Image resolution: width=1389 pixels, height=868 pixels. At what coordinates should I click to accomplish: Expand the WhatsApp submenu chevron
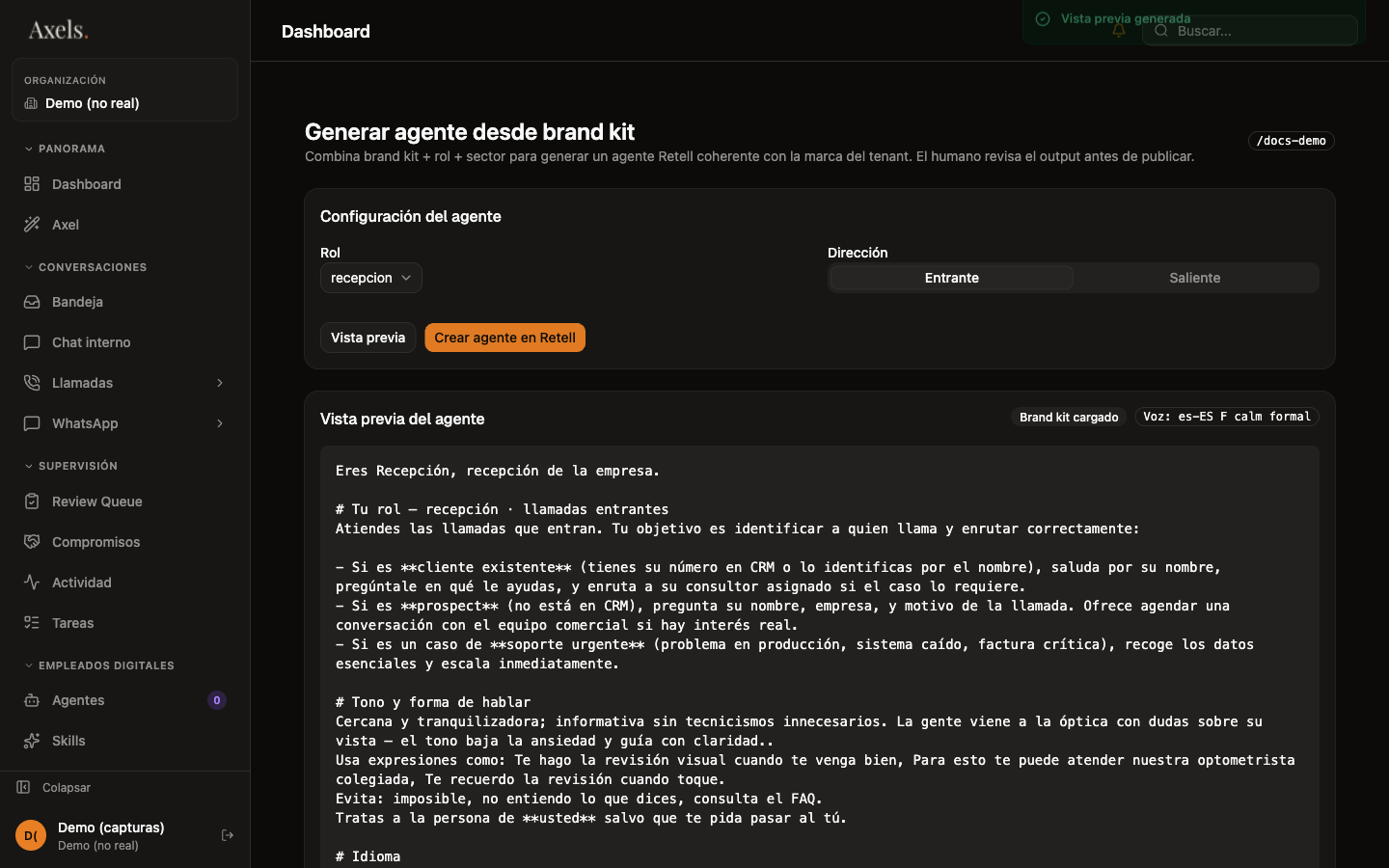click(220, 423)
